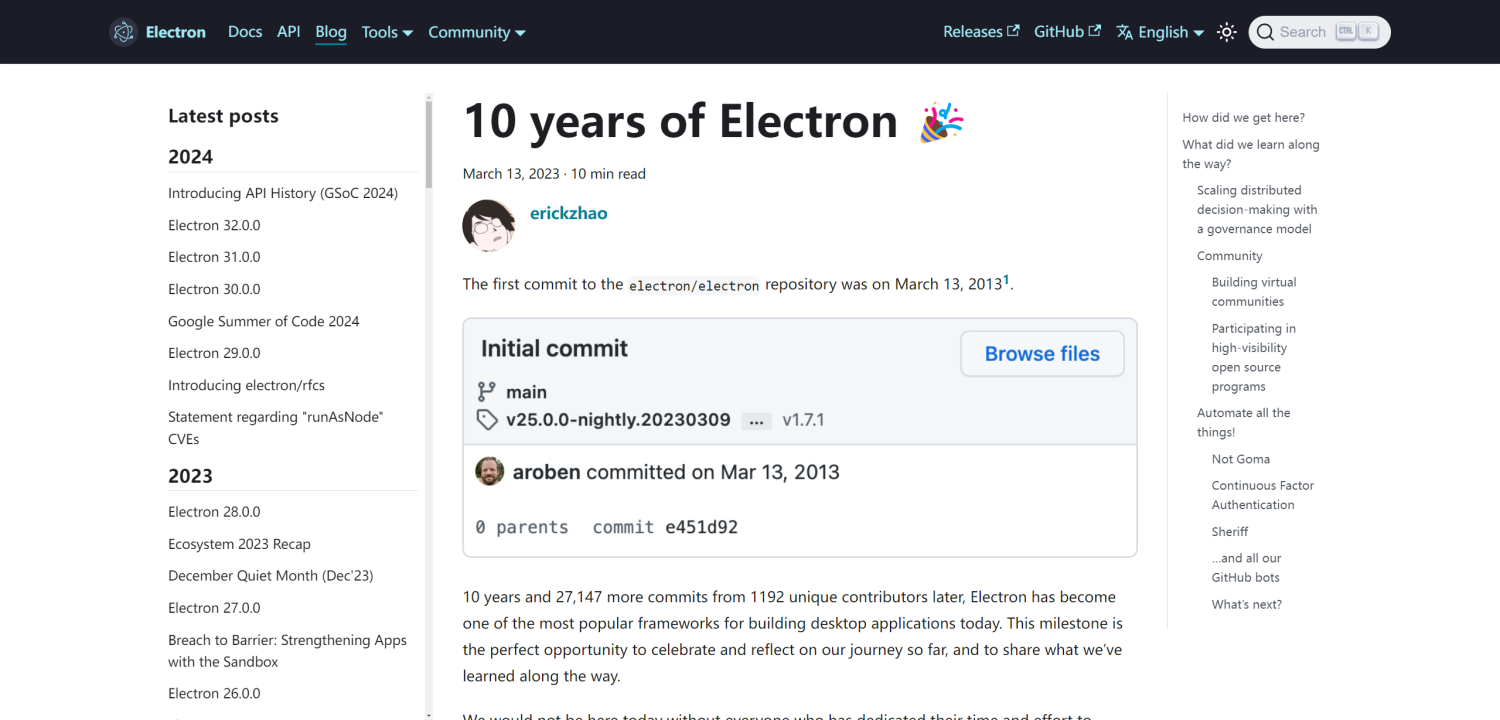The image size is (1500, 720).
Task: Click the GitHub external-link icon
Action: click(1094, 30)
